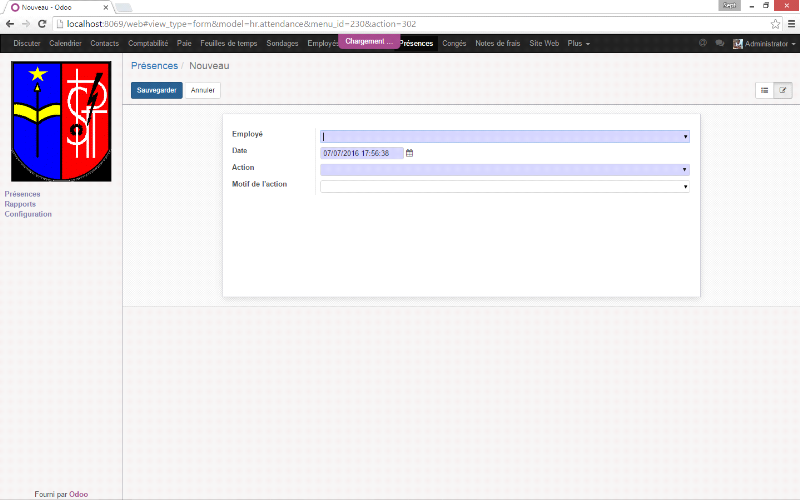
Task: Edit the Date field value
Action: pyautogui.click(x=362, y=153)
